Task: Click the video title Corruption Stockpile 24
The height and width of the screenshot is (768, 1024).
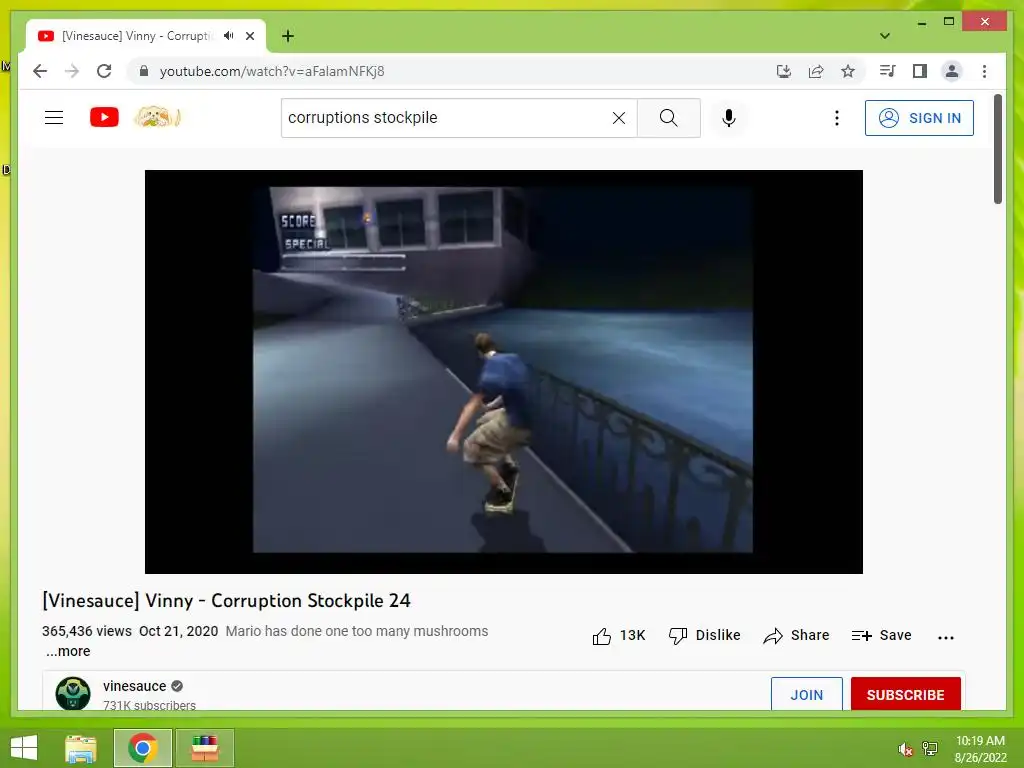Action: 226,601
